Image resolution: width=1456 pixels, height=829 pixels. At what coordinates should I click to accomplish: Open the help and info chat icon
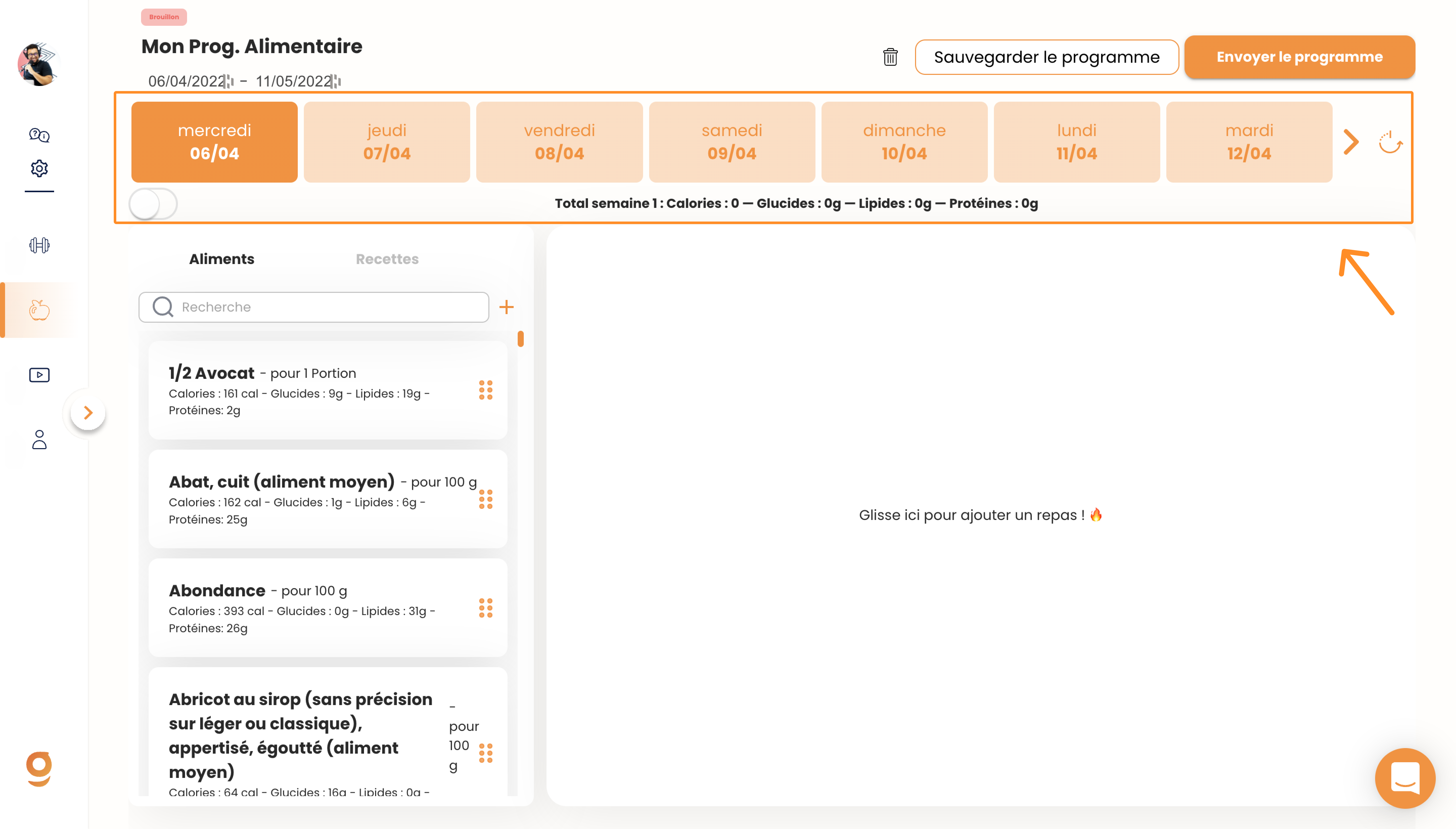click(39, 135)
